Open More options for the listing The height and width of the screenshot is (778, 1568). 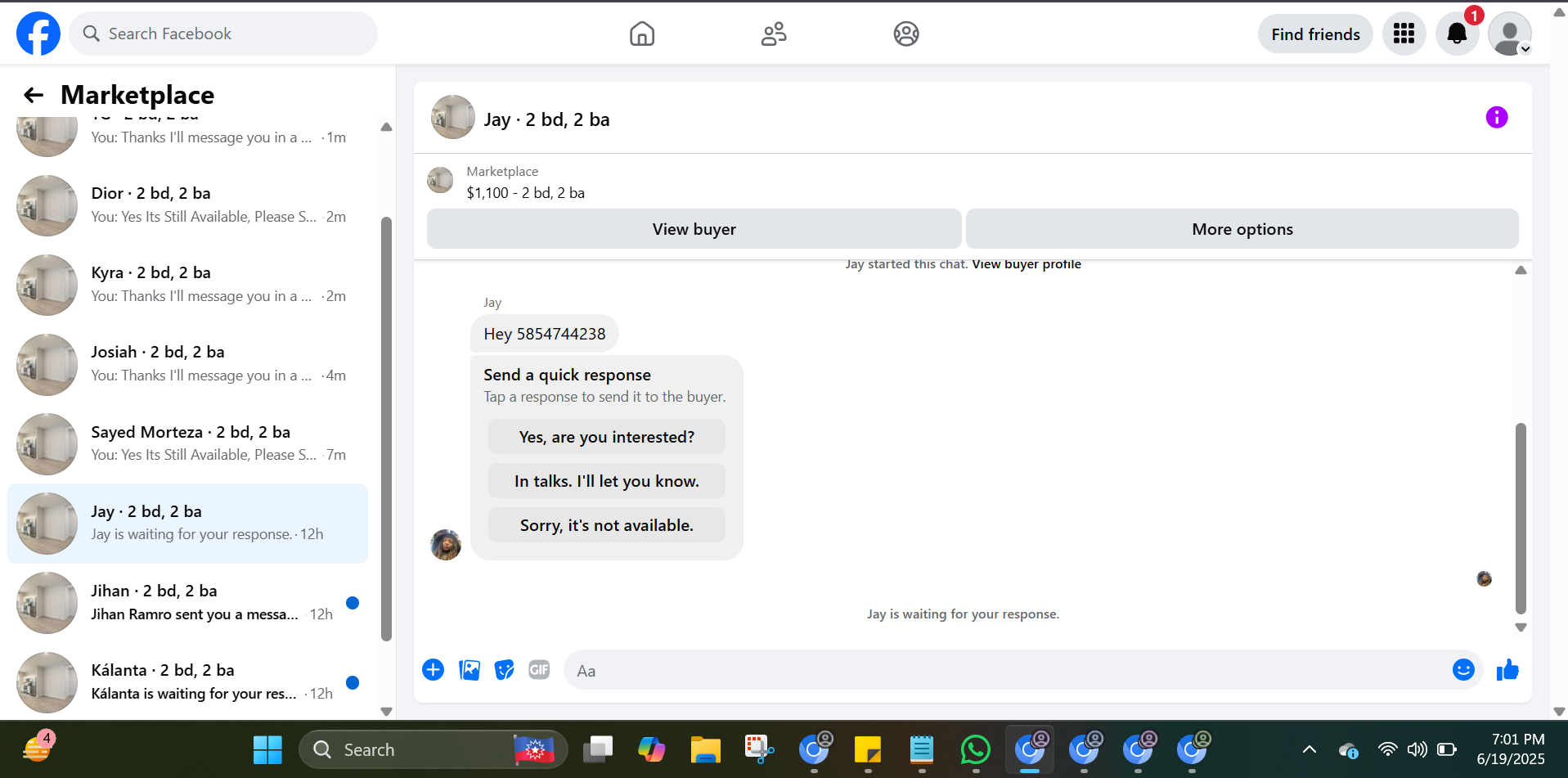[1242, 229]
